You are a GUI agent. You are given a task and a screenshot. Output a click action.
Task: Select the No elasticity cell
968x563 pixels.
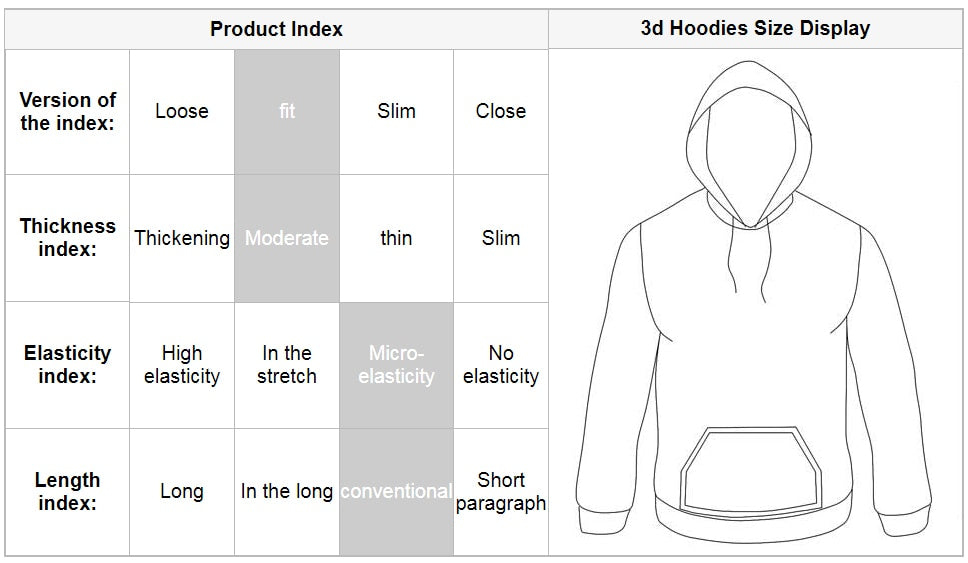501,365
